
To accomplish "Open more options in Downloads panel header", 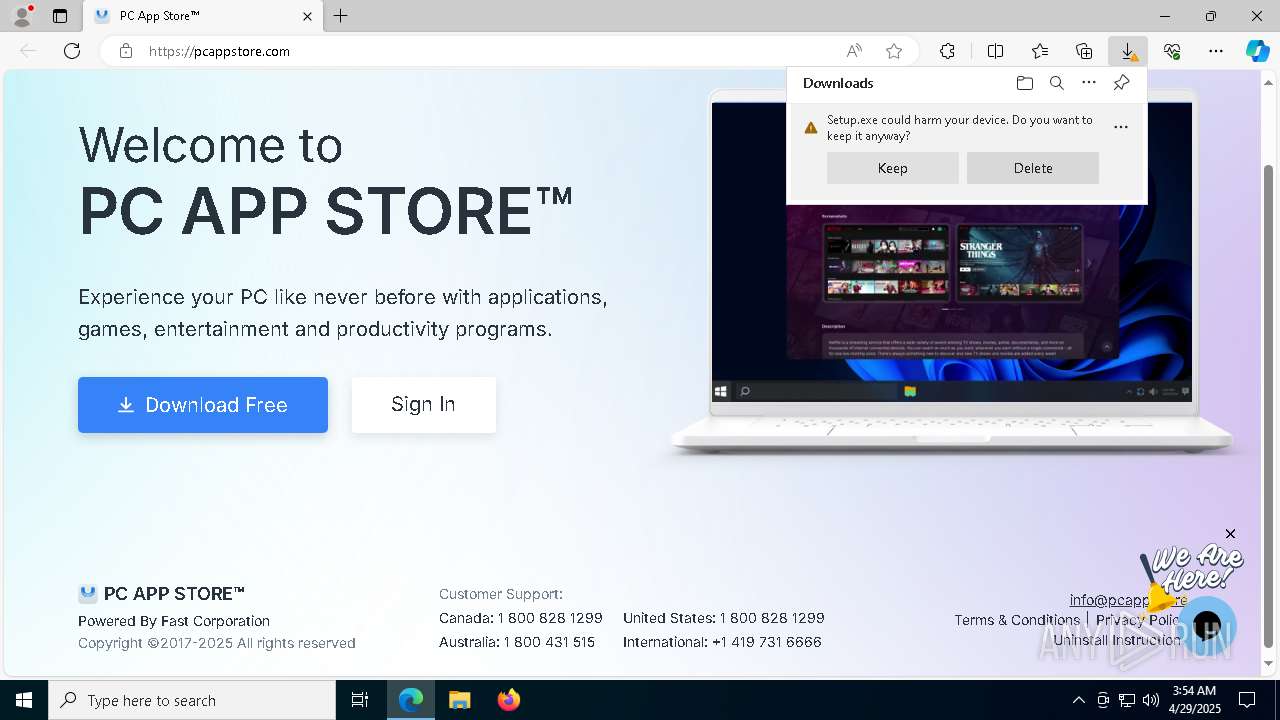I will 1089,83.
